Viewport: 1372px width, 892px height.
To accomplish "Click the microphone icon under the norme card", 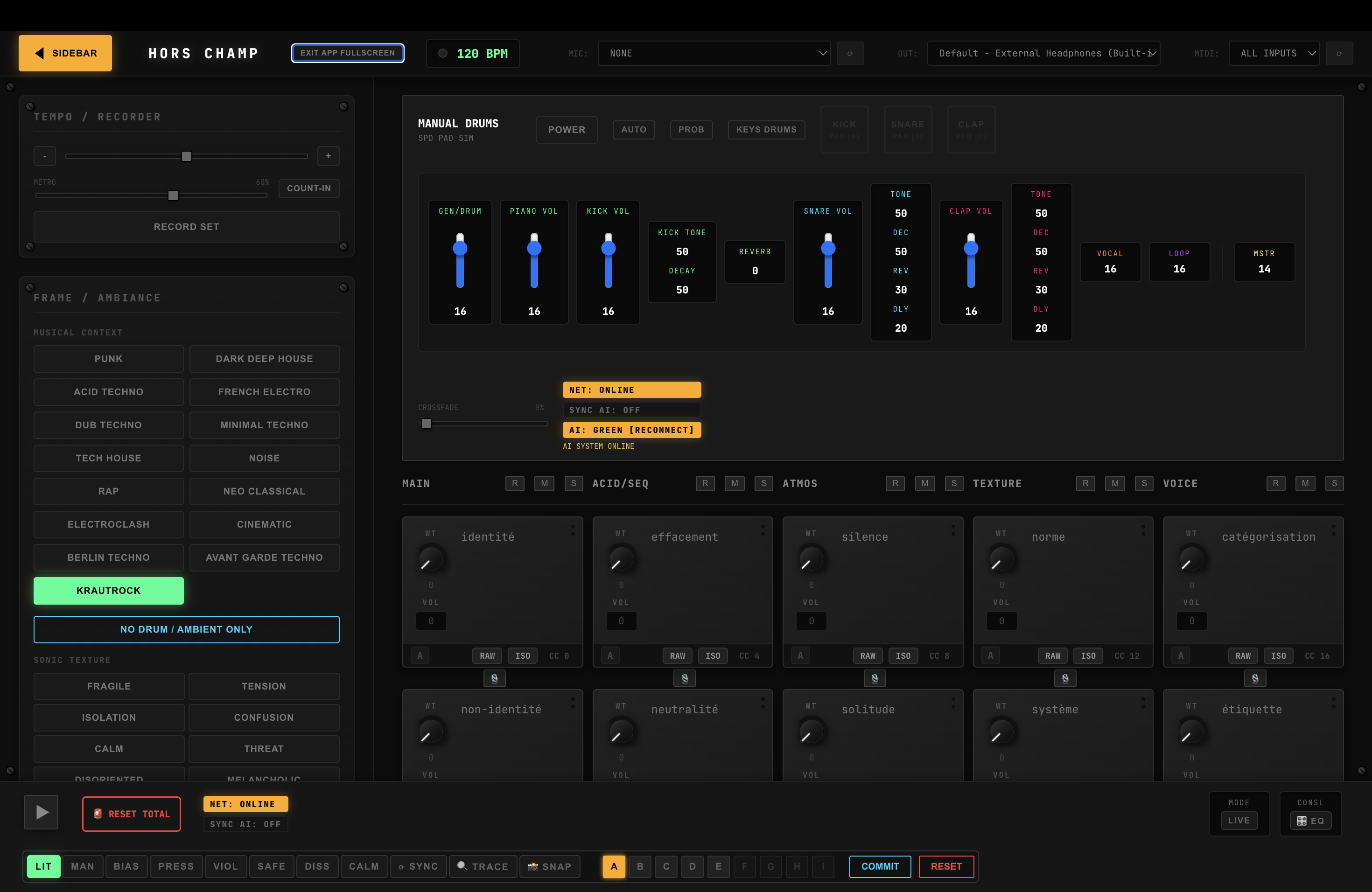I will point(1065,678).
